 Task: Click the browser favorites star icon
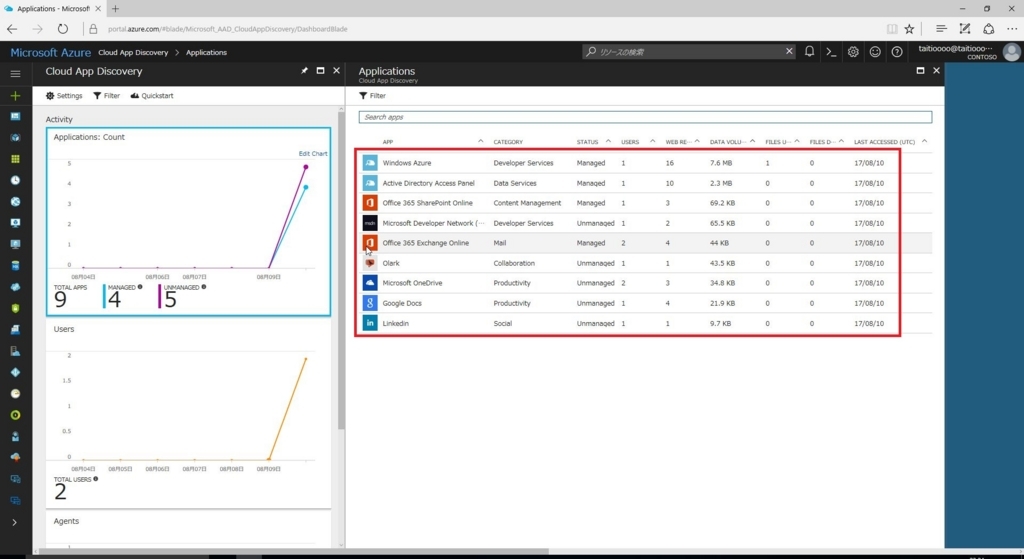click(x=909, y=29)
